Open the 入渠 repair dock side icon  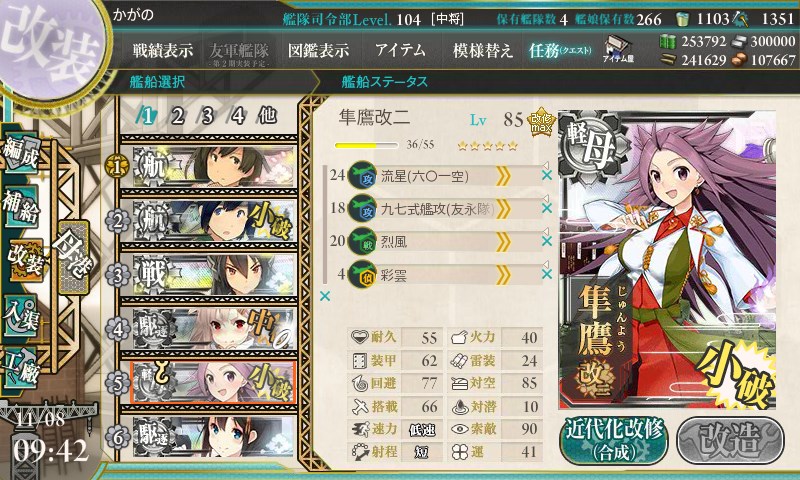(21, 316)
